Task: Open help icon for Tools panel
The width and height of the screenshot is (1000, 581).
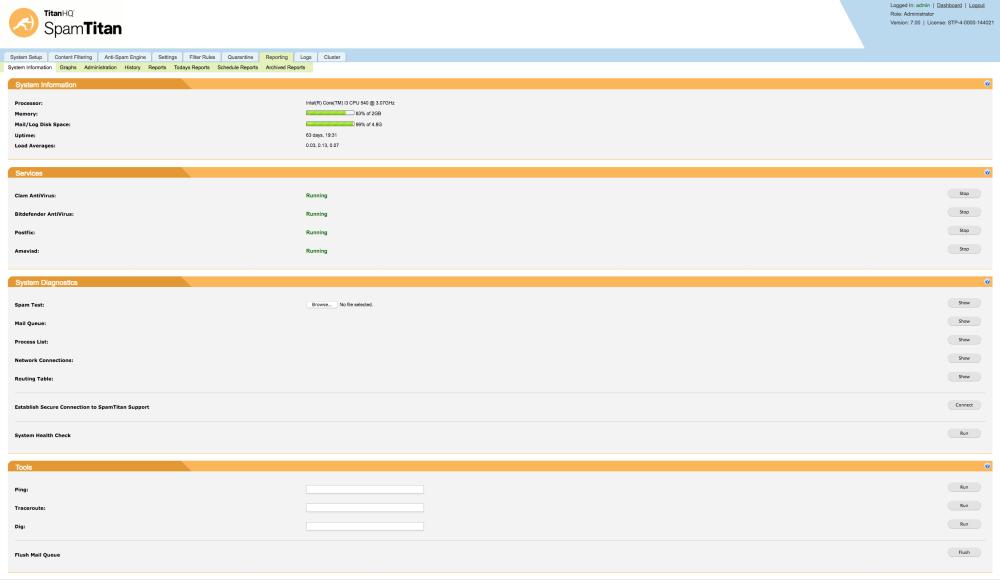Action: (987, 466)
